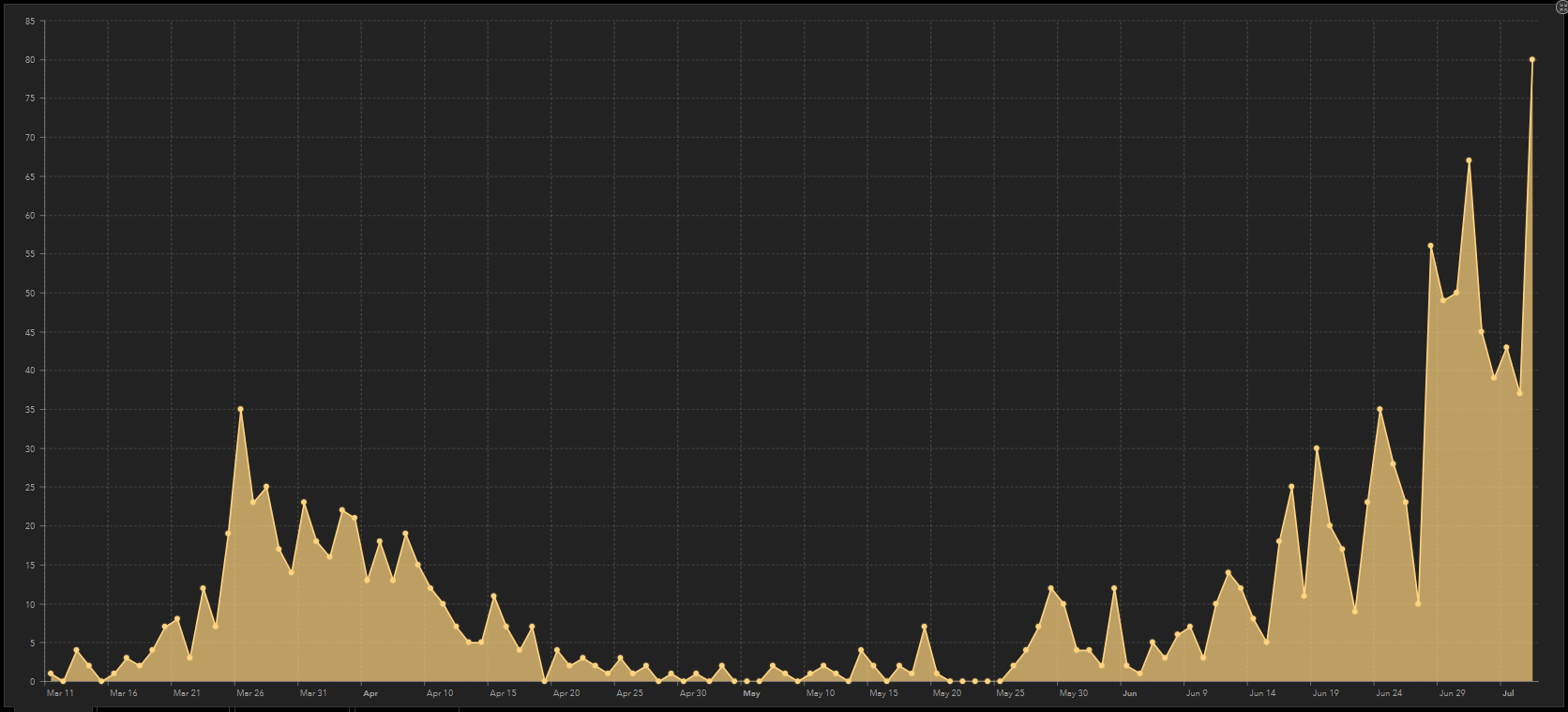The image size is (1568, 712).
Task: Select the final data point at value 80
Action: click(x=1532, y=59)
